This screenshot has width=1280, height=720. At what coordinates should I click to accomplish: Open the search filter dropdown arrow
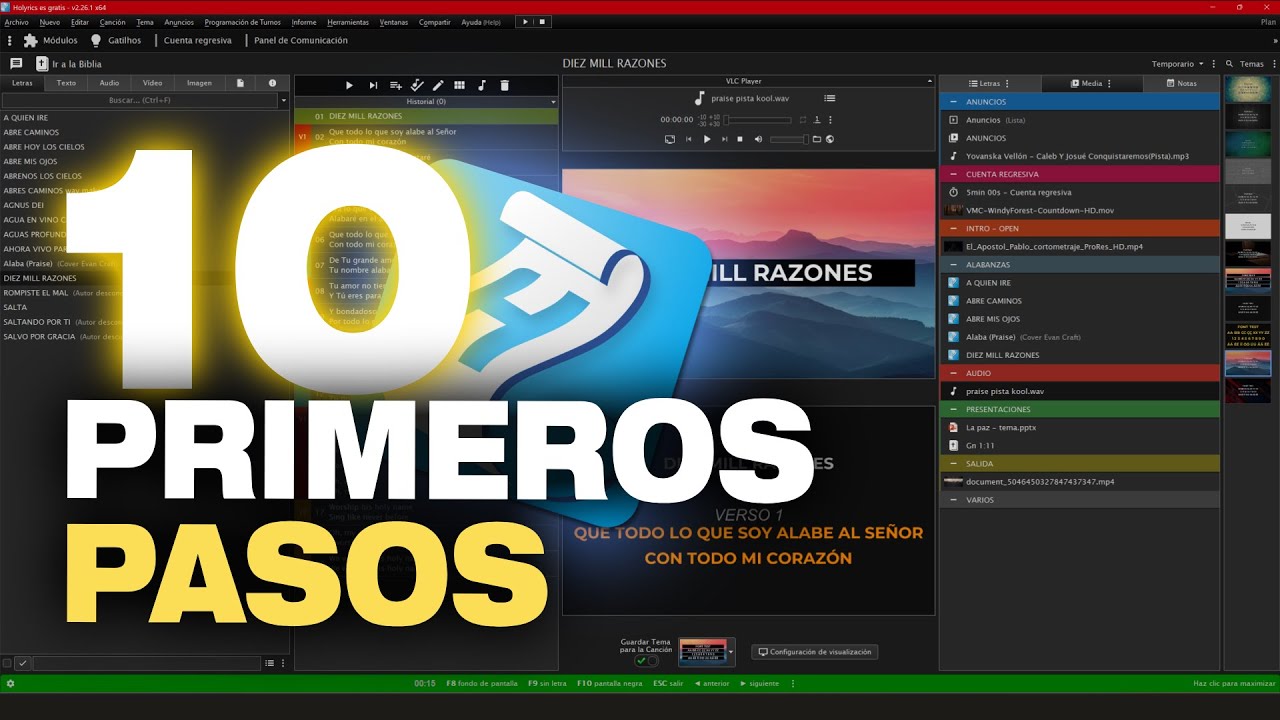284,100
